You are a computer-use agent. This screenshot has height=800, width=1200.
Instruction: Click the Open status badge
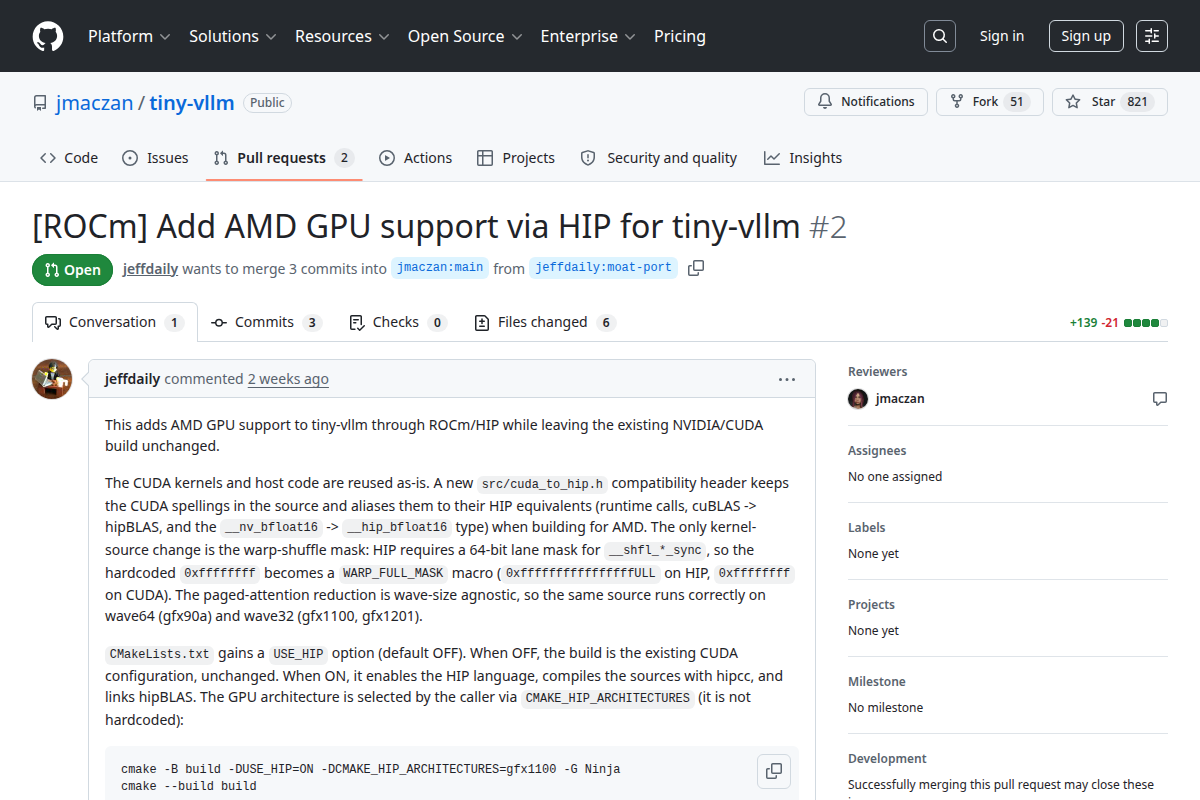pos(72,270)
